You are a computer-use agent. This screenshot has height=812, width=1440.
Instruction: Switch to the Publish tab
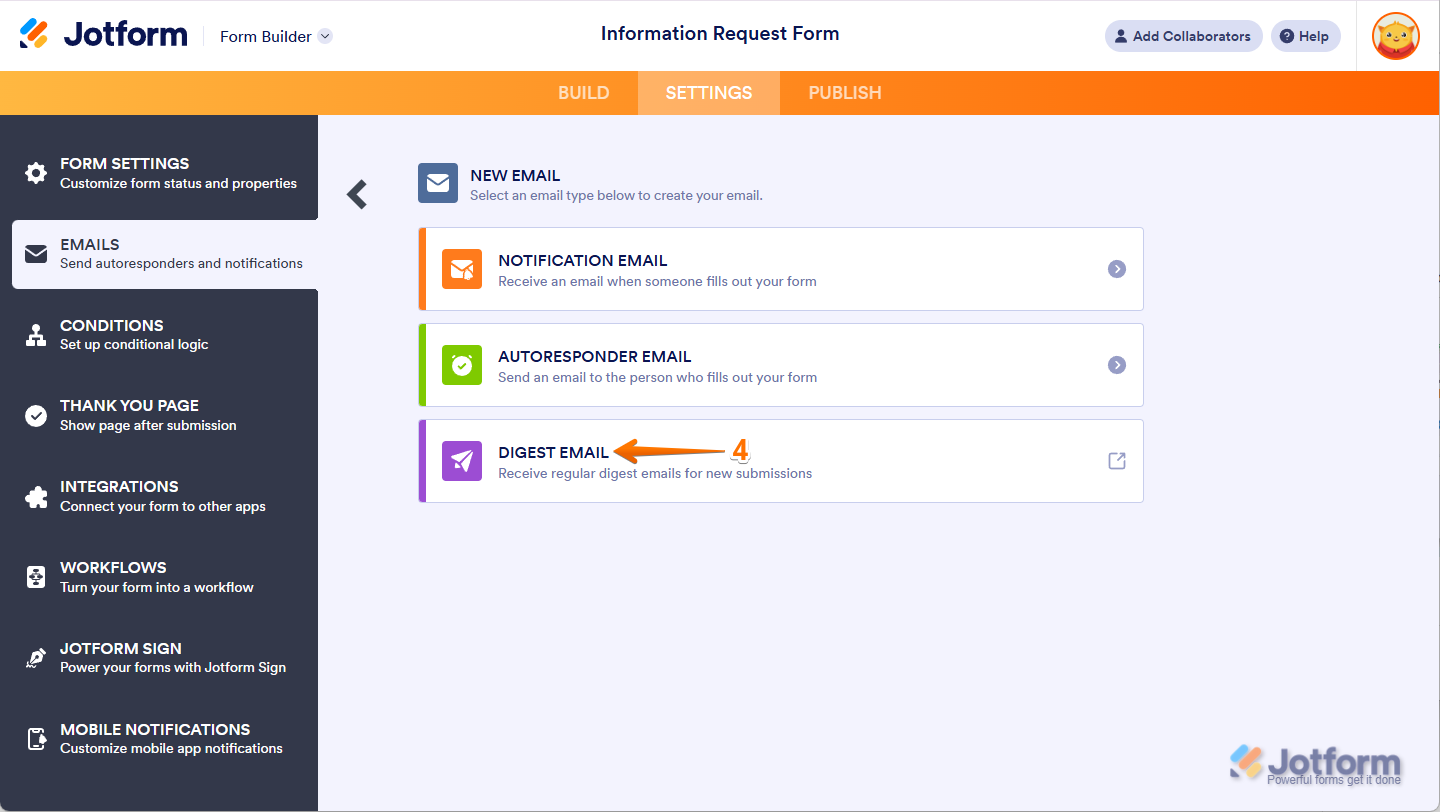tap(845, 93)
